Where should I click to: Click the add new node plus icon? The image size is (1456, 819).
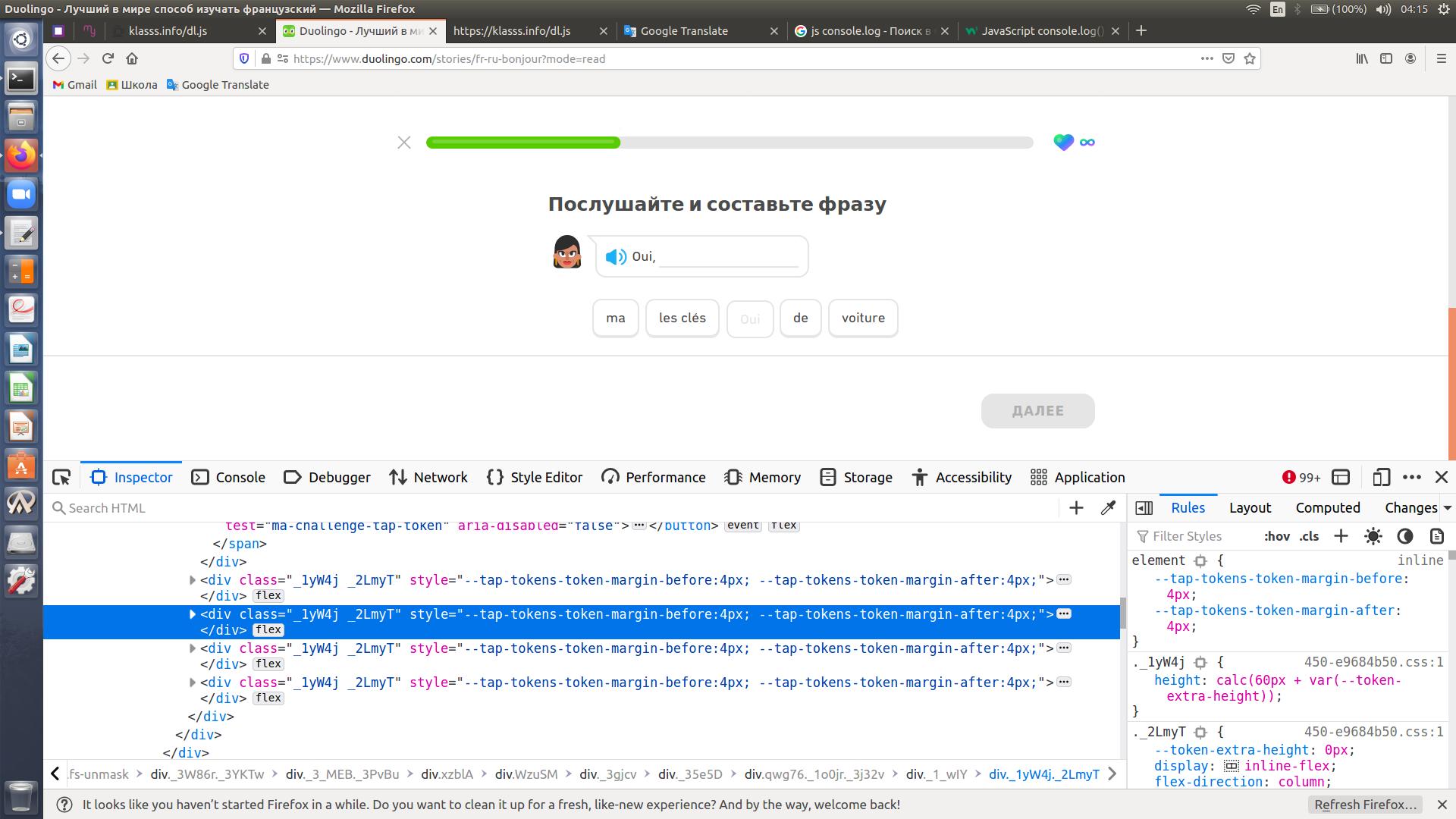[1076, 508]
